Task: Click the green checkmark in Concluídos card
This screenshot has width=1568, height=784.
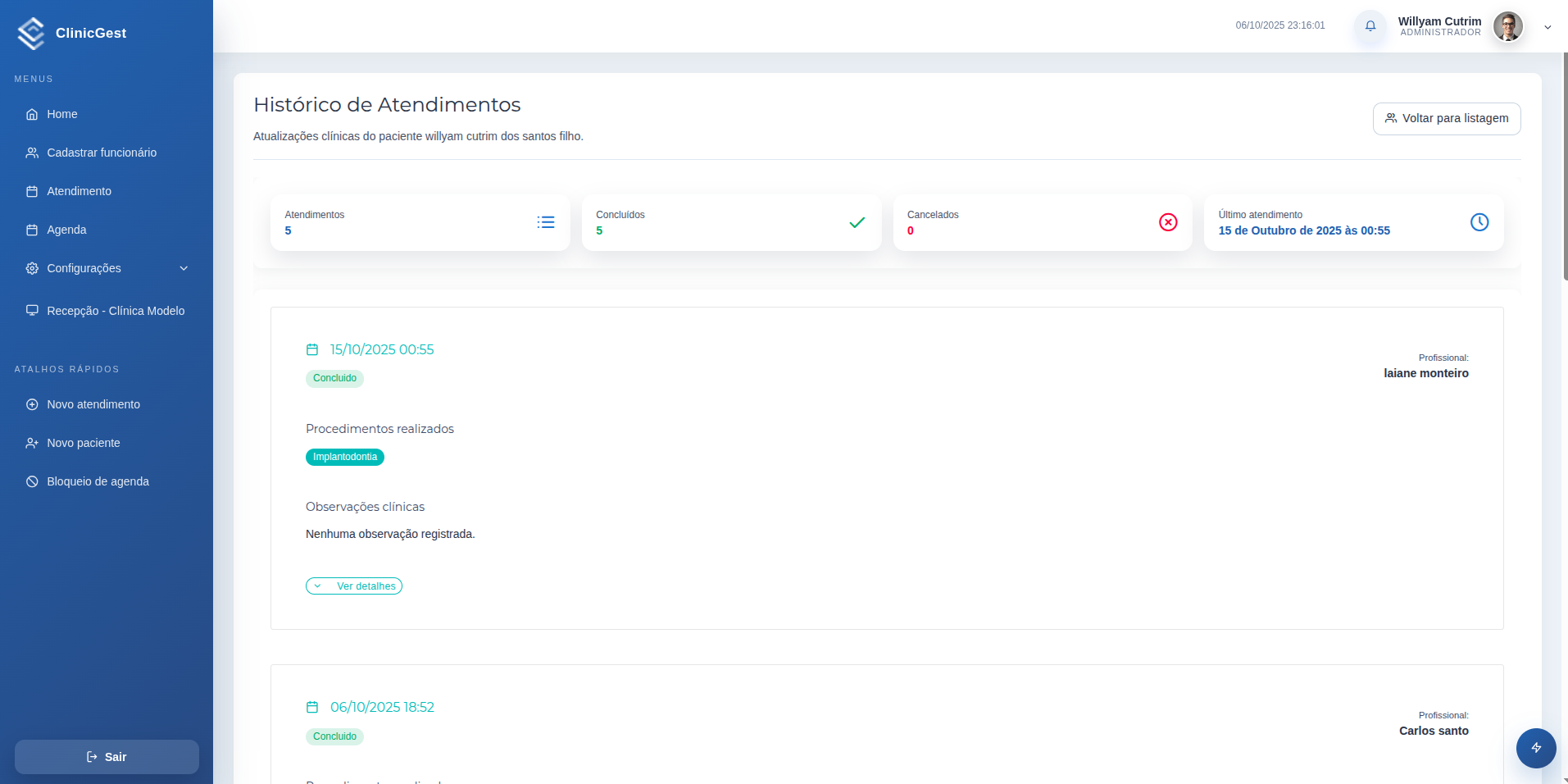Action: (x=857, y=222)
